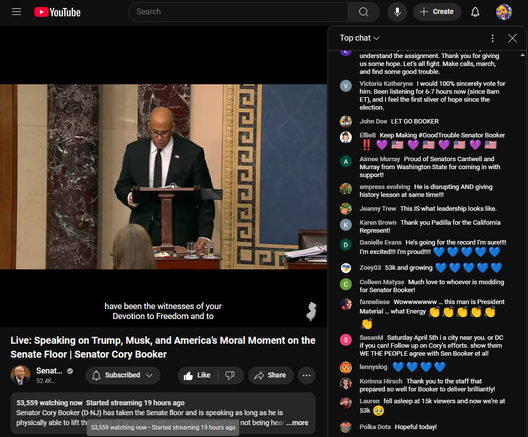
Task: Open account avatar menu
Action: (x=504, y=12)
